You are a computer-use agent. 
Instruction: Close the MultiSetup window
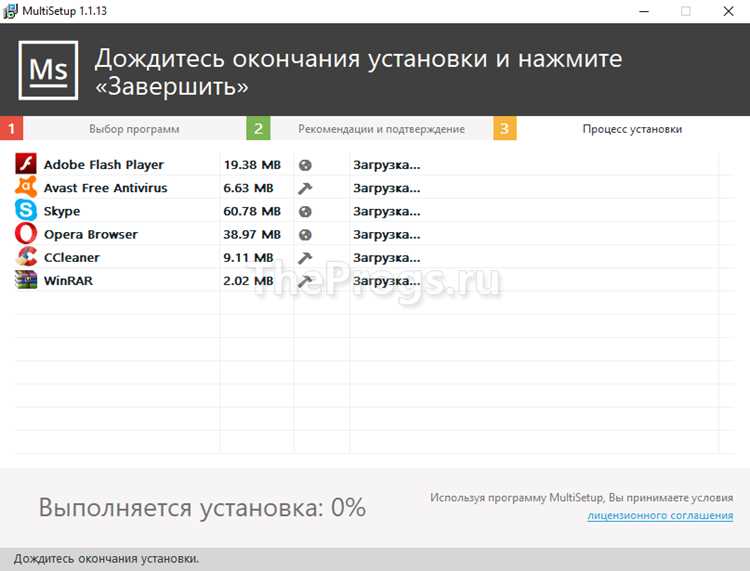point(728,11)
